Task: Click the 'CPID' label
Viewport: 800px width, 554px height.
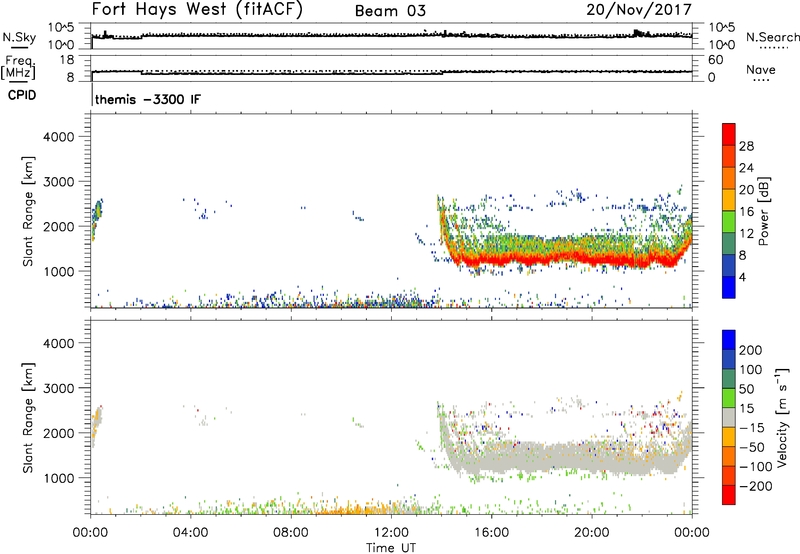Action: (x=22, y=95)
